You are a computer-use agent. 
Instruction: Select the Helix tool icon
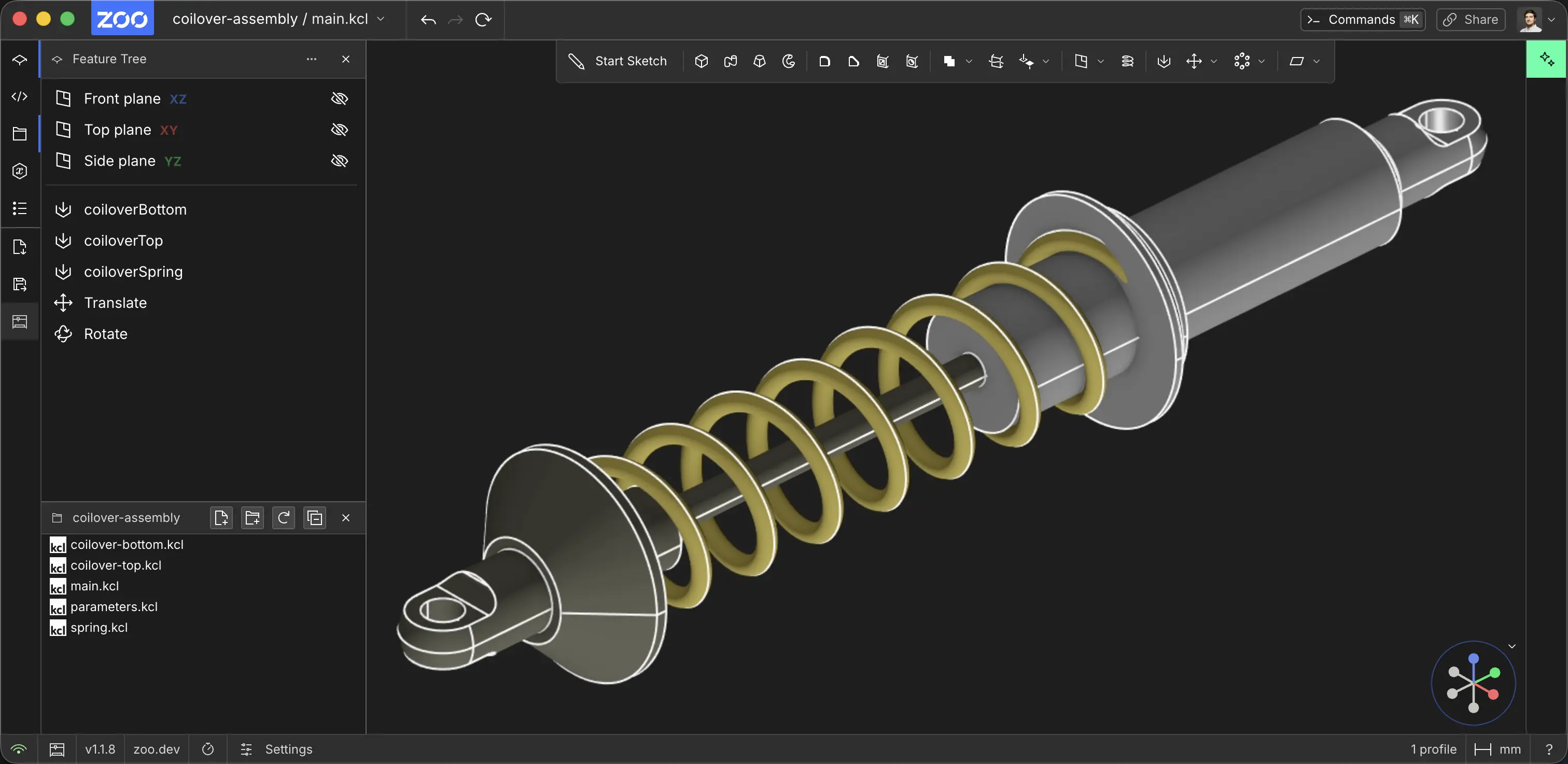coord(1127,61)
